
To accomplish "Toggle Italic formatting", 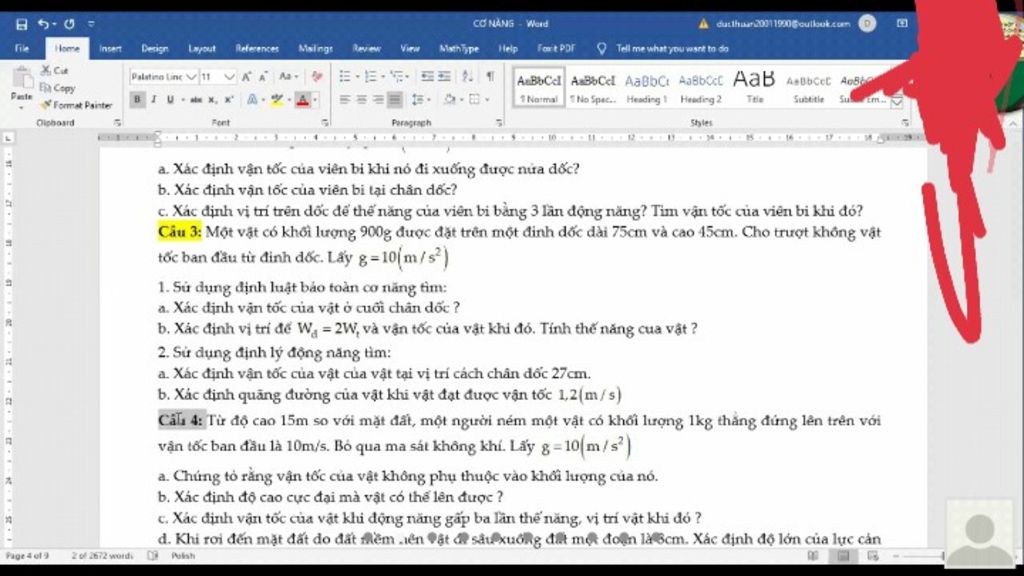I will click(x=153, y=100).
